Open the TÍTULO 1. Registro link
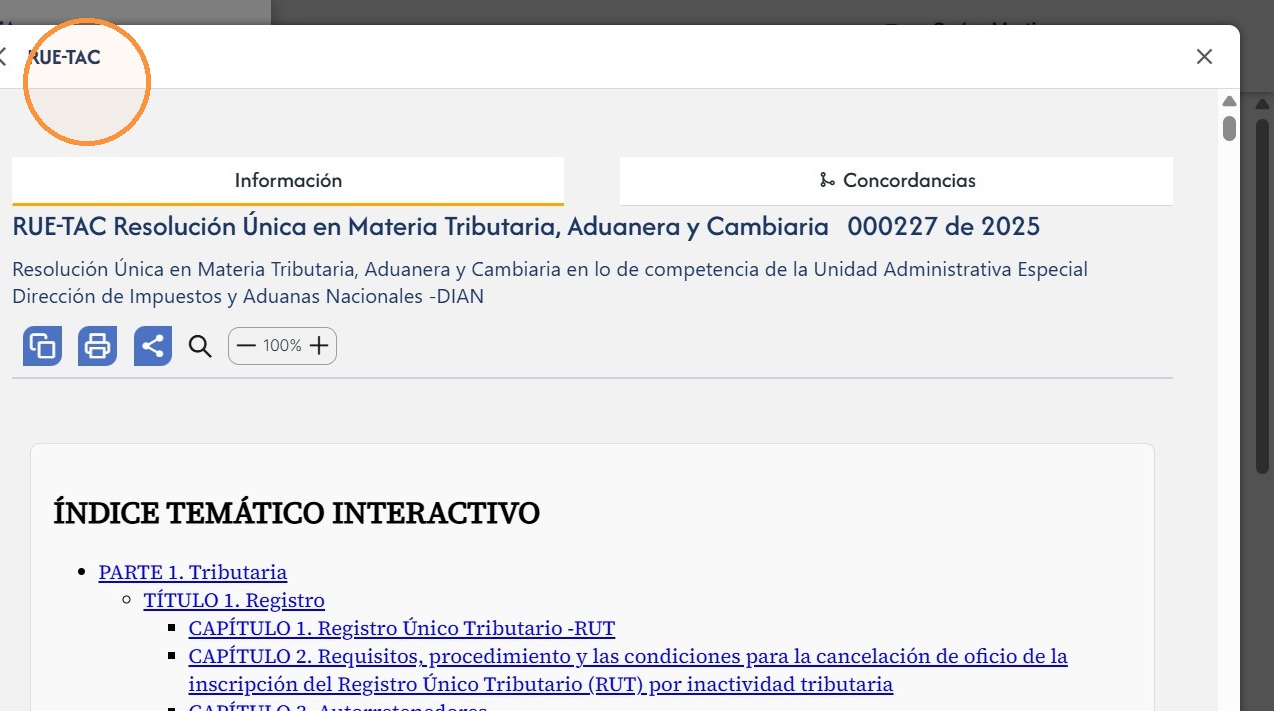1274x711 pixels. (234, 600)
